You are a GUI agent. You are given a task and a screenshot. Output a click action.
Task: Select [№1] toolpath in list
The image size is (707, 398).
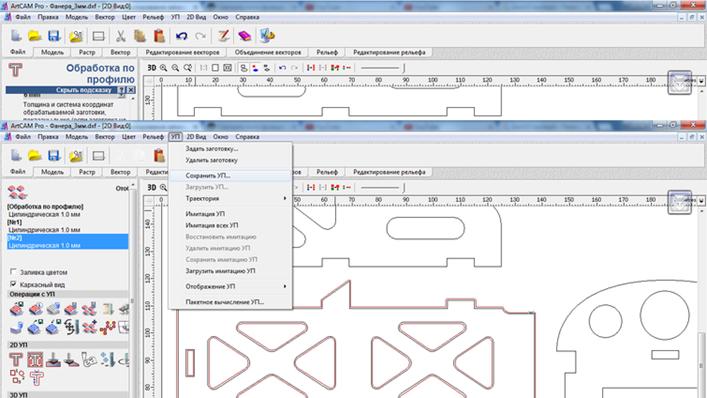click(x=14, y=222)
